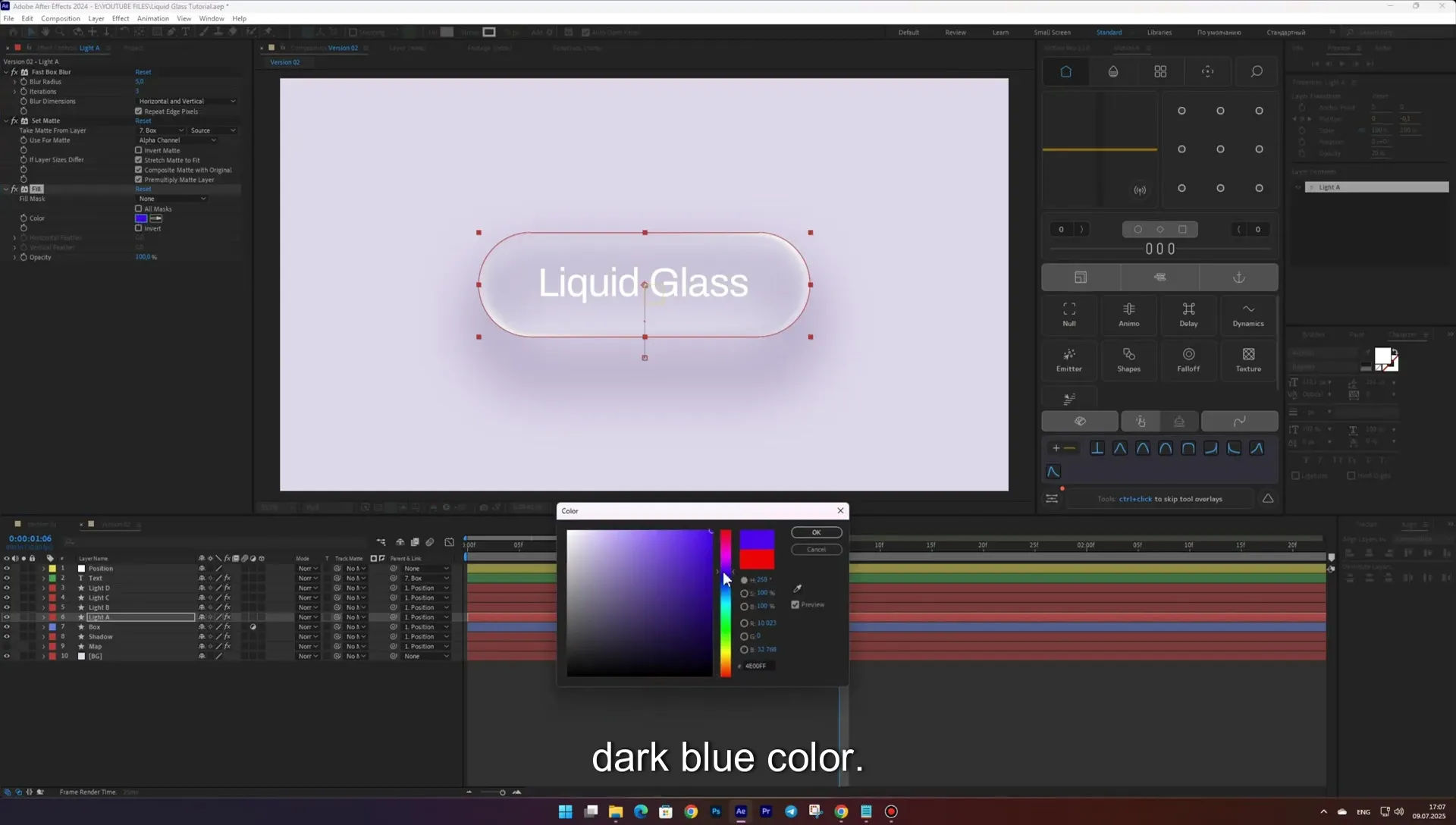
Task: Click the search magnifier in plugin panel
Action: 1257,71
